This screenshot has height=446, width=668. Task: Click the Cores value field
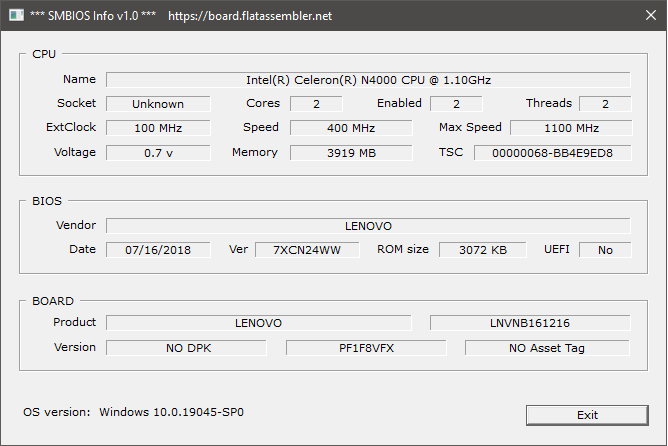point(316,104)
